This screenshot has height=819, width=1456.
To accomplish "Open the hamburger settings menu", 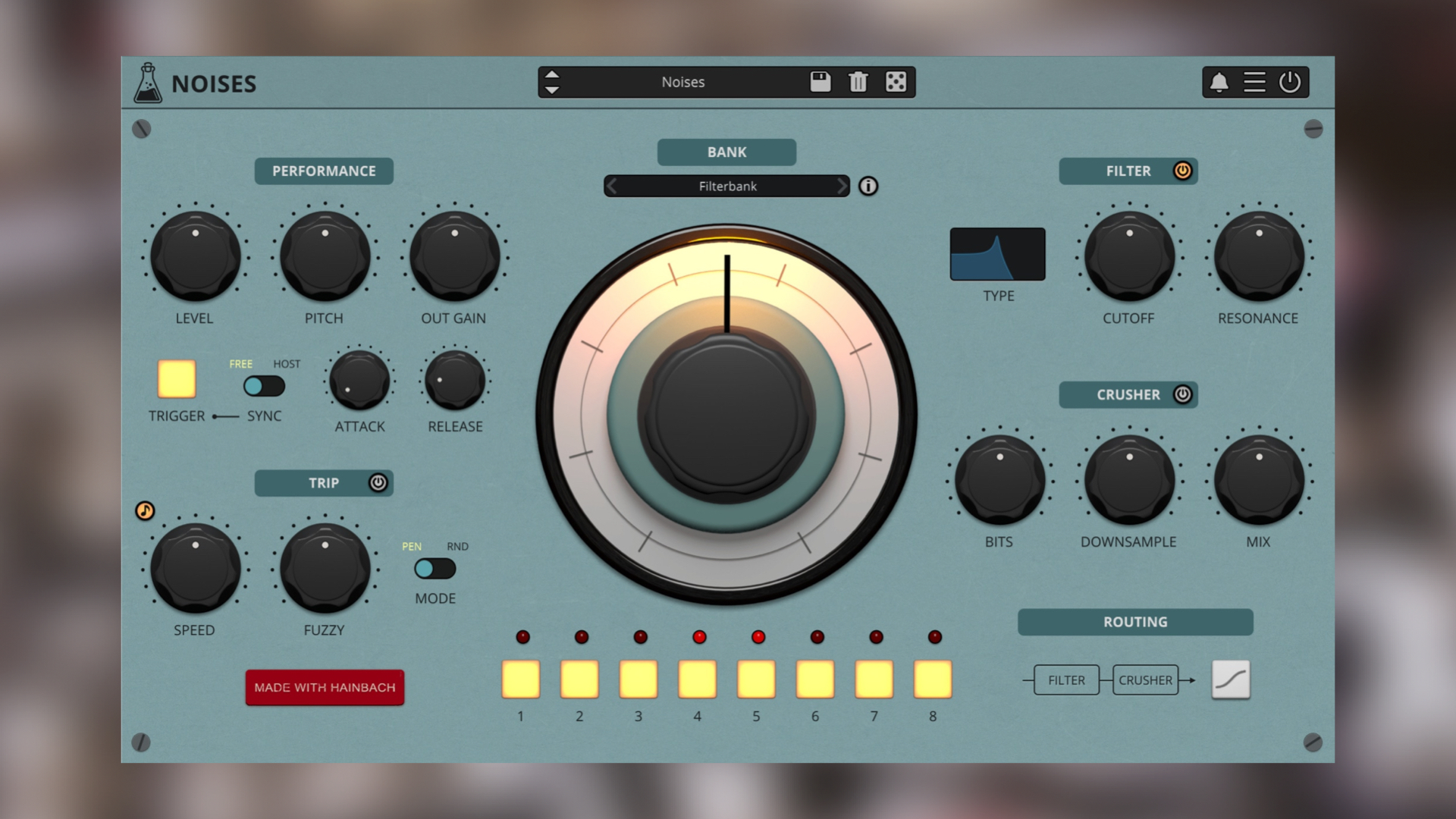I will click(1254, 82).
